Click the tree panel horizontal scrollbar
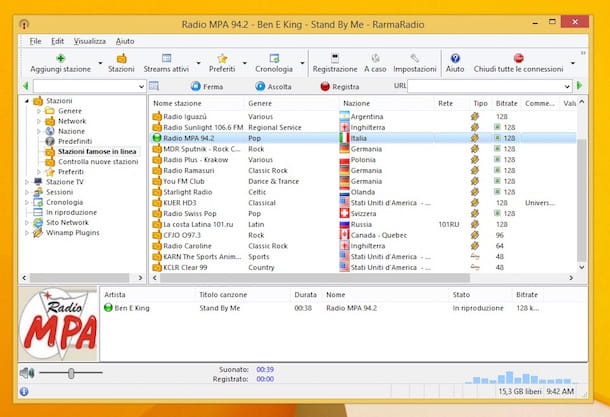The image size is (610, 417). 80,278
